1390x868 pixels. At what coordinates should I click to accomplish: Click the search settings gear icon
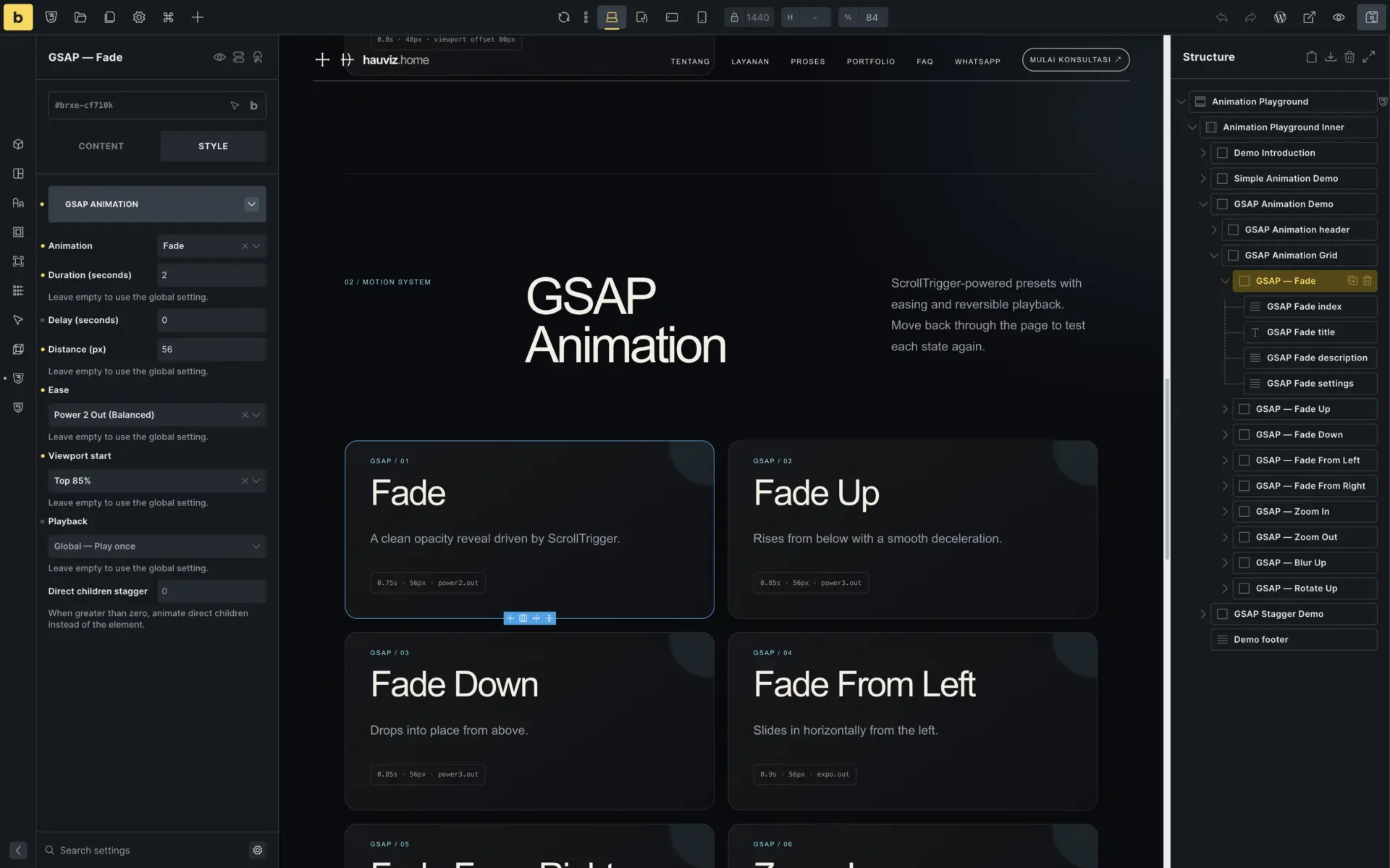tap(257, 850)
